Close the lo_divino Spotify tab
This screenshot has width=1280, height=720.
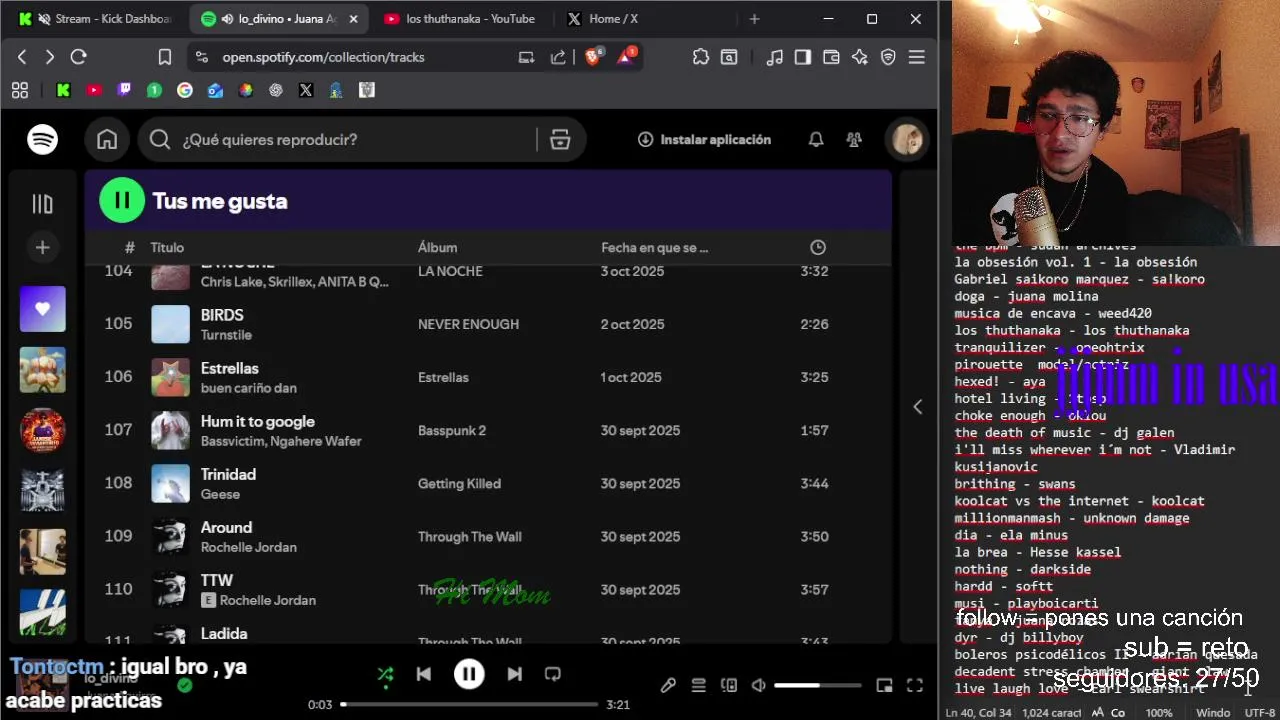pyautogui.click(x=353, y=19)
